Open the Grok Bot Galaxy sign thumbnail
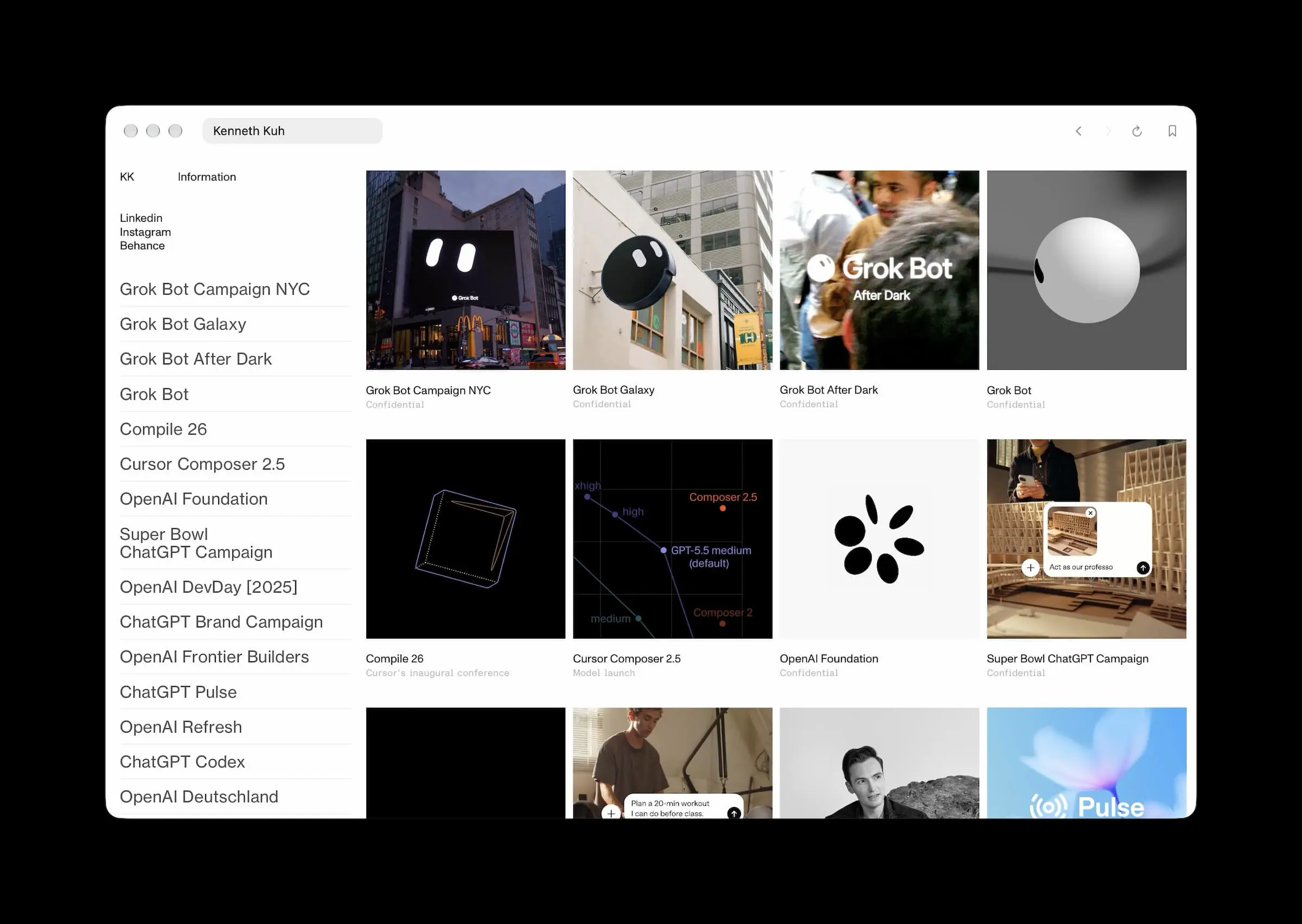 (x=673, y=270)
